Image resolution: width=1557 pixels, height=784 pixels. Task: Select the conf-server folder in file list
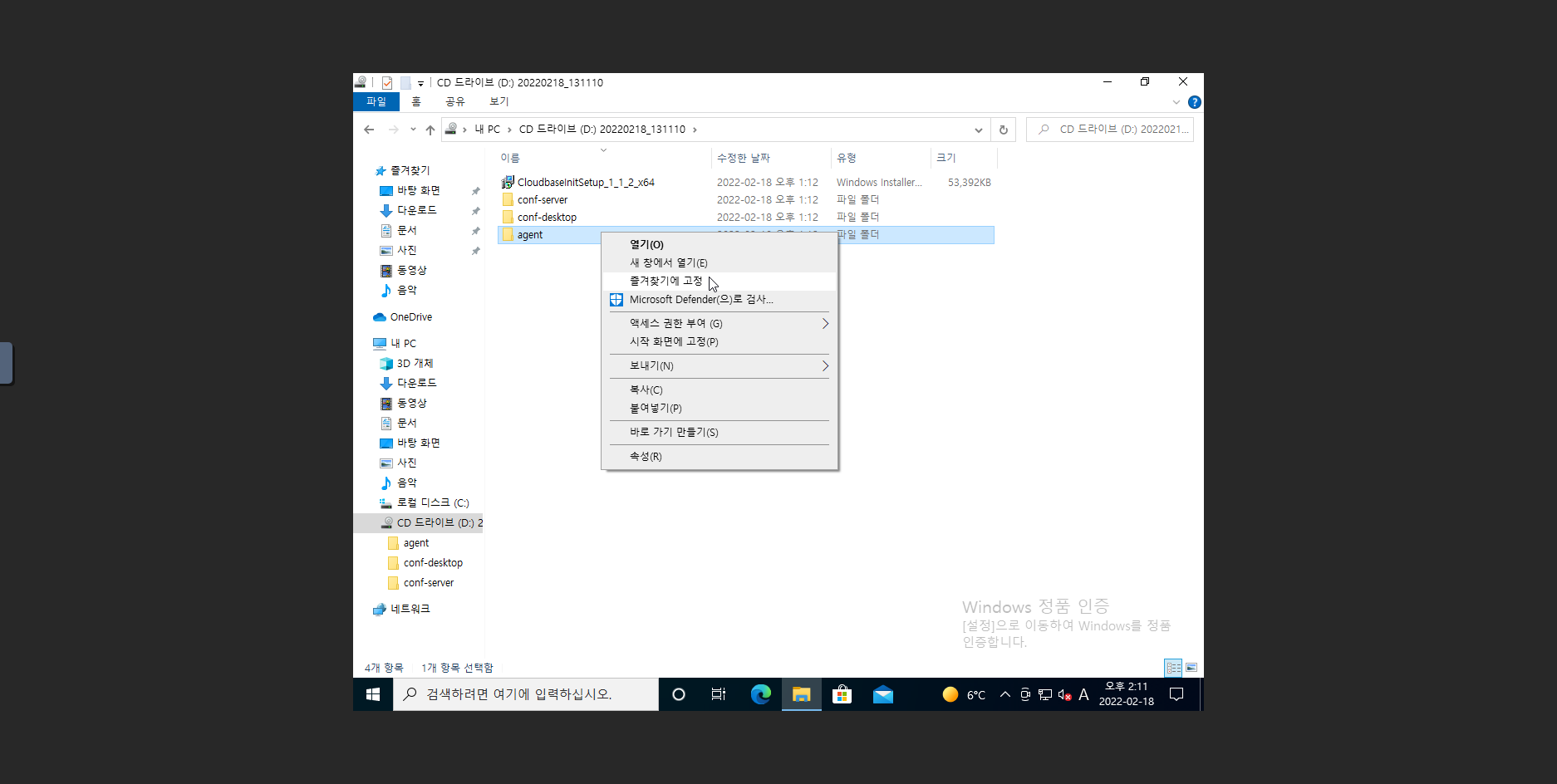[x=543, y=200]
